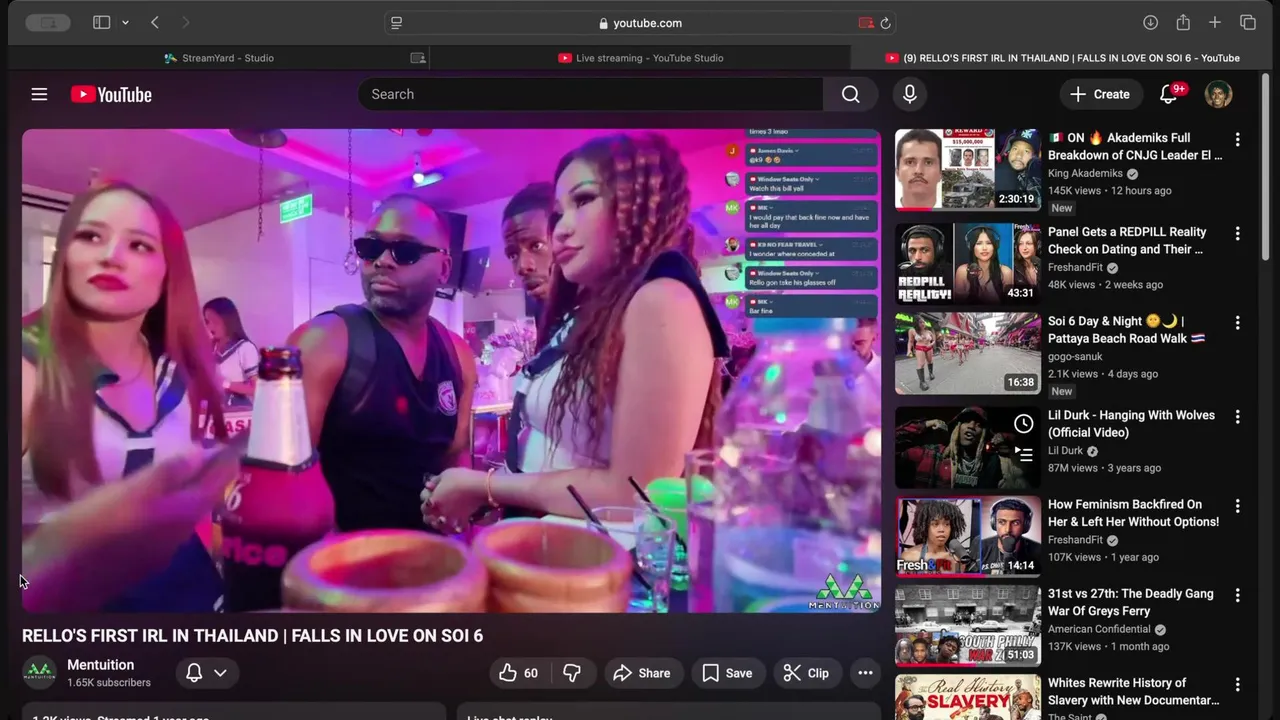
Task: Click gogo-sanuk channel name
Action: click(1075, 357)
